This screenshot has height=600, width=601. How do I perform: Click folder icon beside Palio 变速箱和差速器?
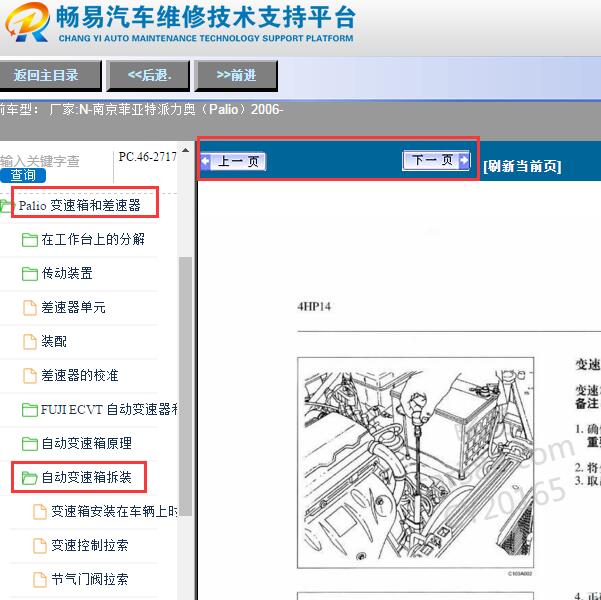pyautogui.click(x=6, y=206)
